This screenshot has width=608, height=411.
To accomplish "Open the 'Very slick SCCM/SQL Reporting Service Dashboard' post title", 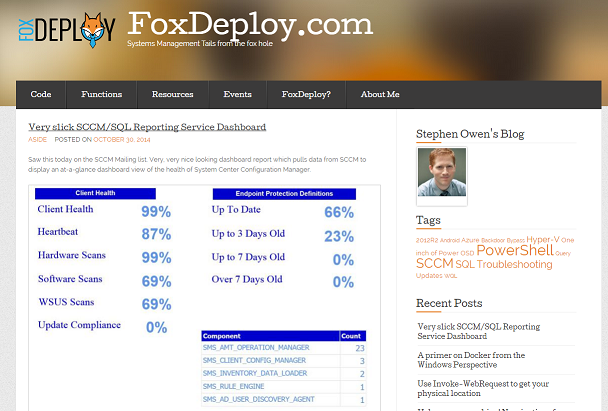I will tap(147, 127).
